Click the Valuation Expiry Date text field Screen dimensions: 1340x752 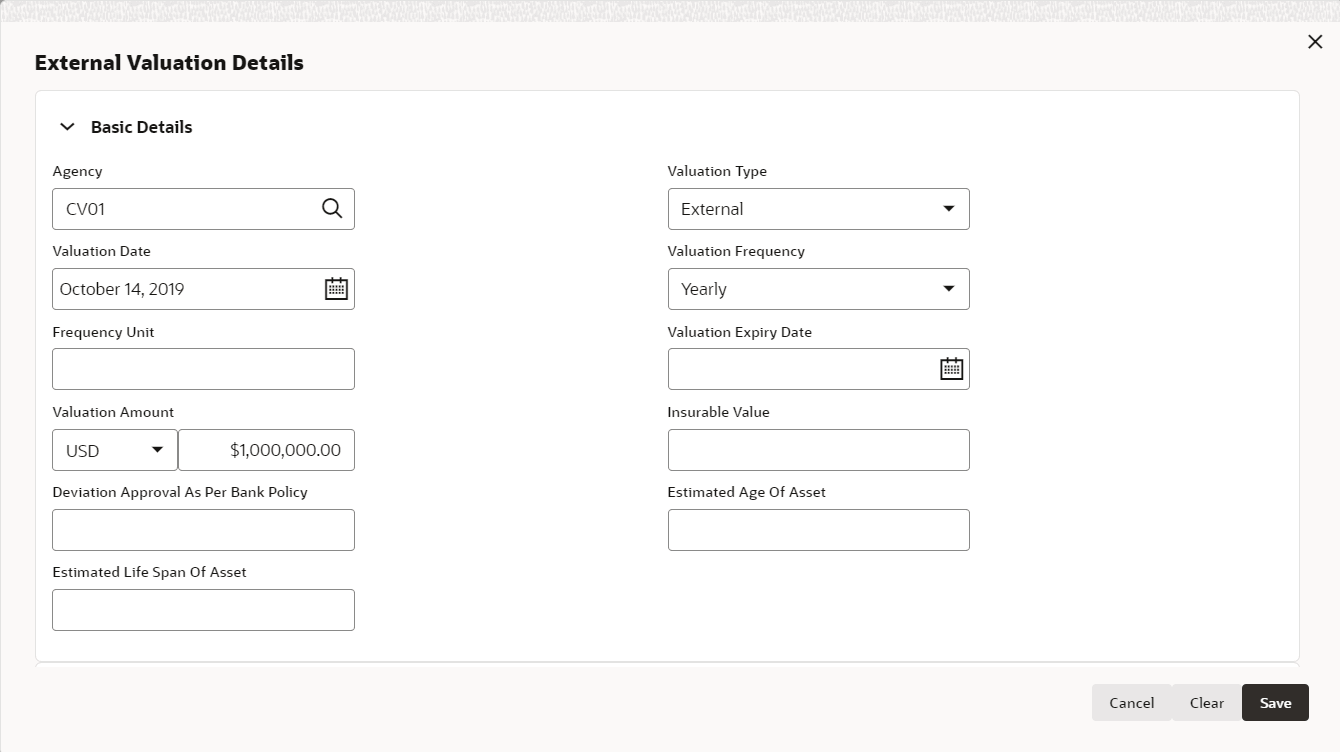tap(800, 369)
